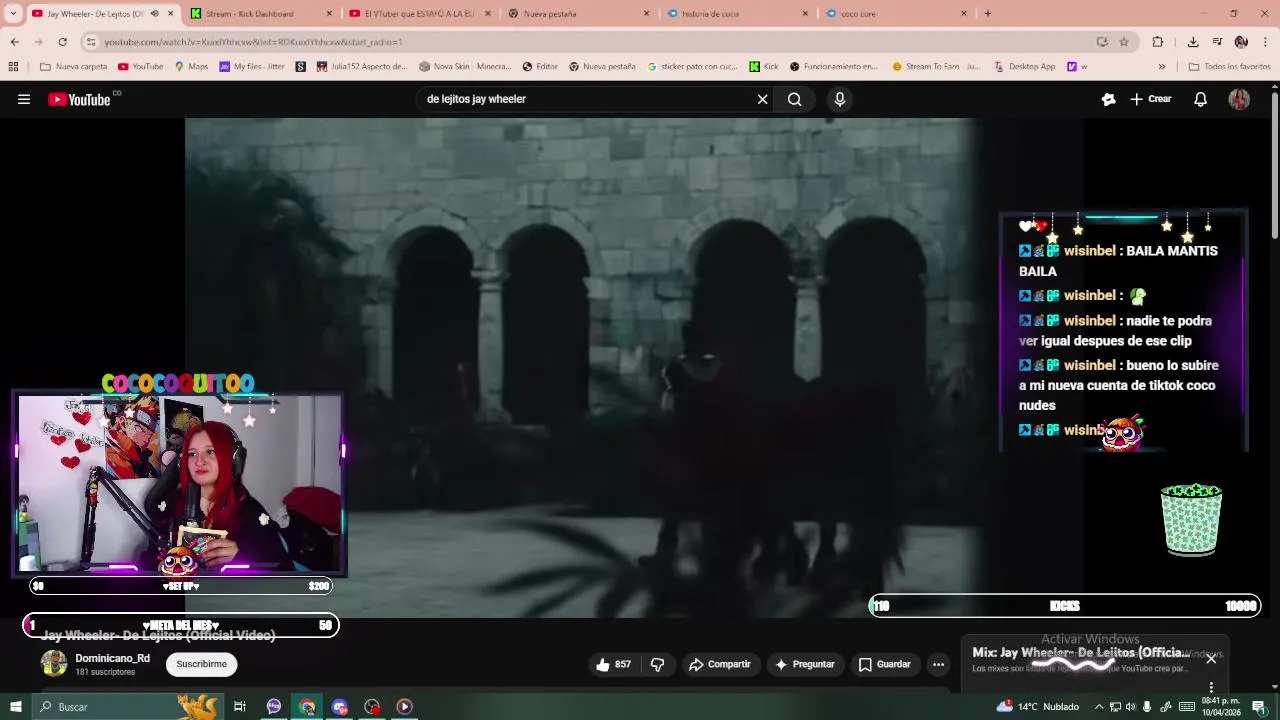Viewport: 1280px width, 720px height.
Task: Open more actions three-dot menu
Action: click(938, 664)
